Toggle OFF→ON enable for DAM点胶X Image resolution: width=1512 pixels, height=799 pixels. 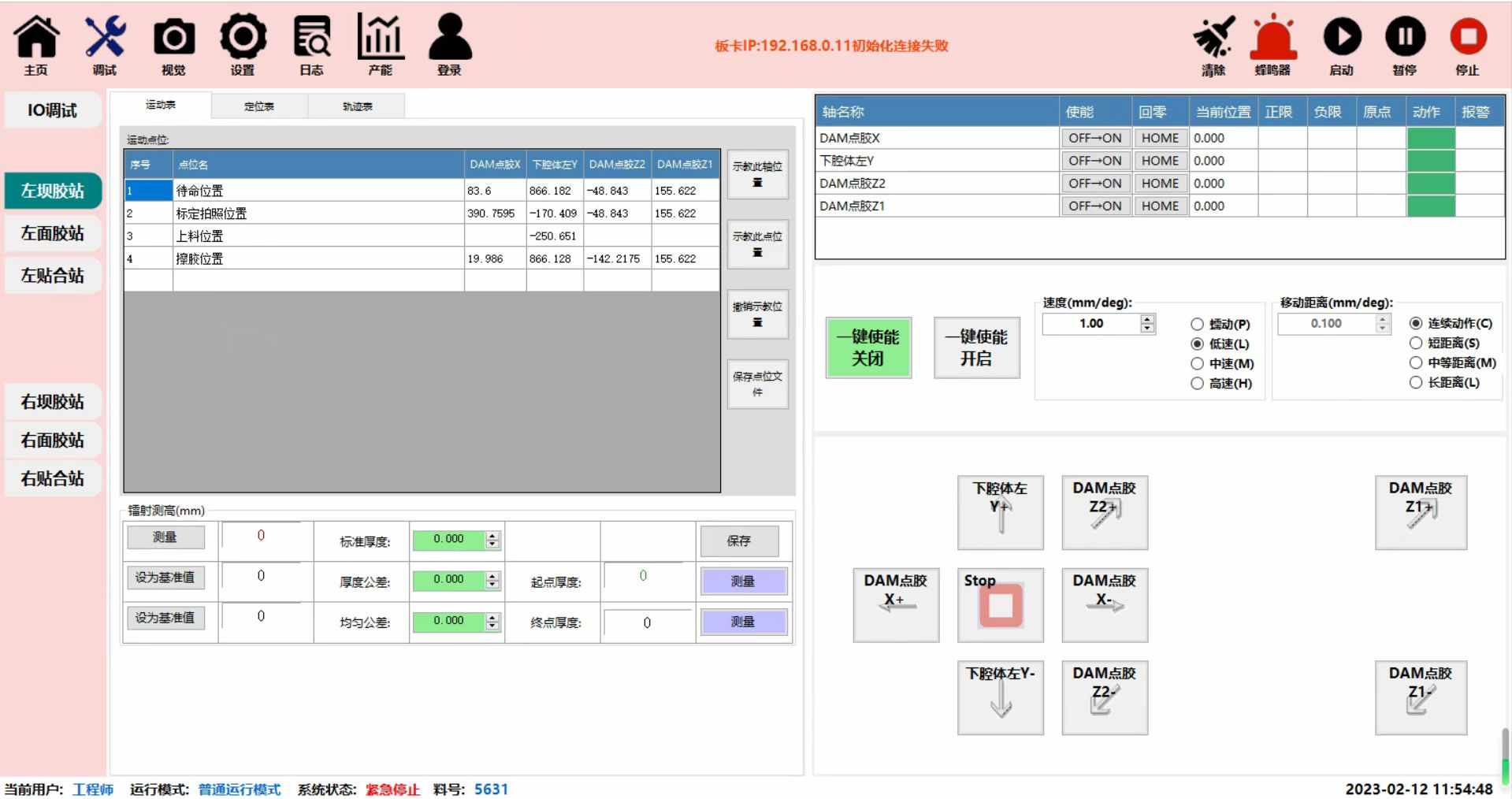(x=1095, y=138)
